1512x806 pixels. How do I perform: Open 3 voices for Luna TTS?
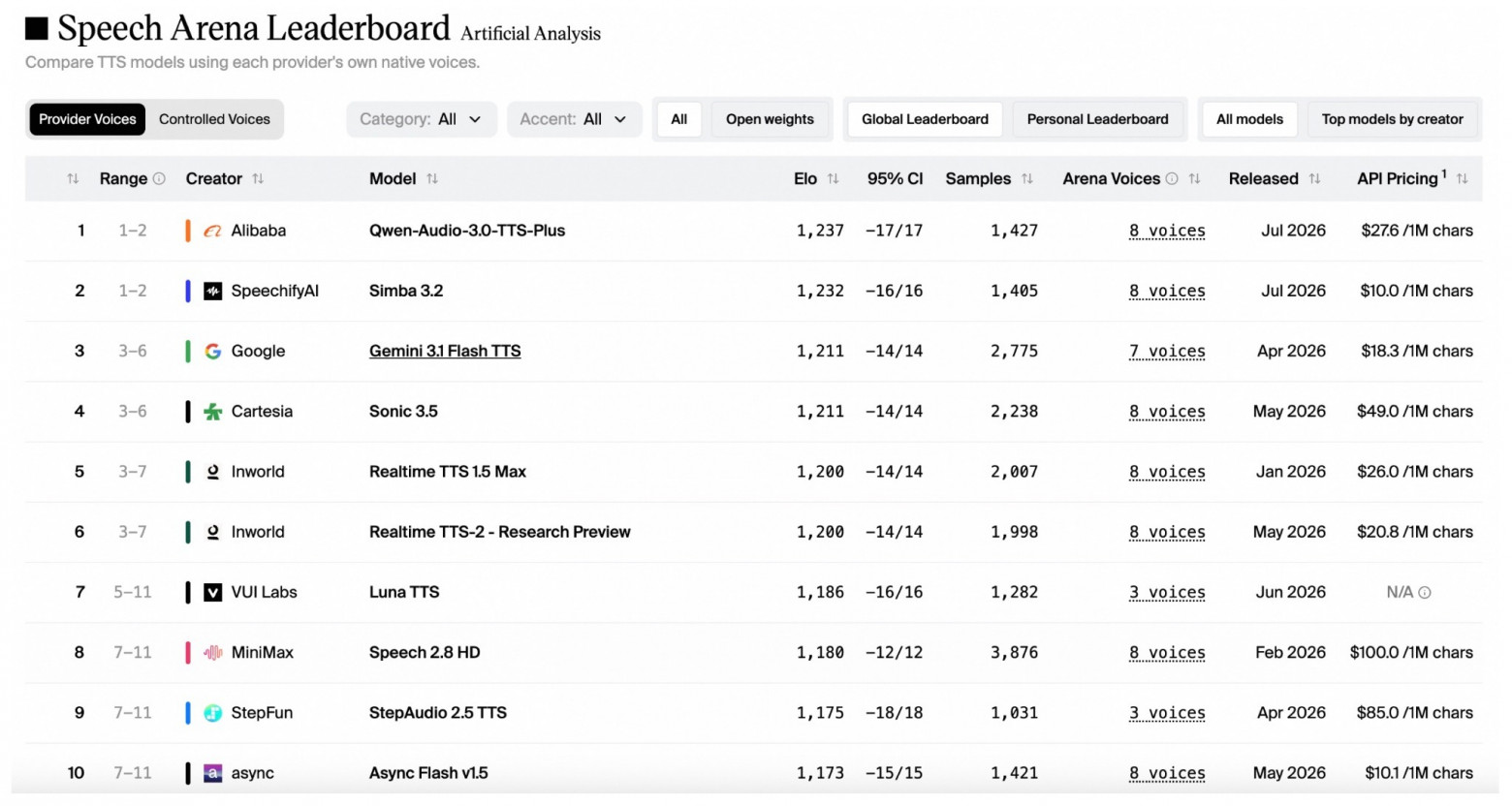point(1167,592)
